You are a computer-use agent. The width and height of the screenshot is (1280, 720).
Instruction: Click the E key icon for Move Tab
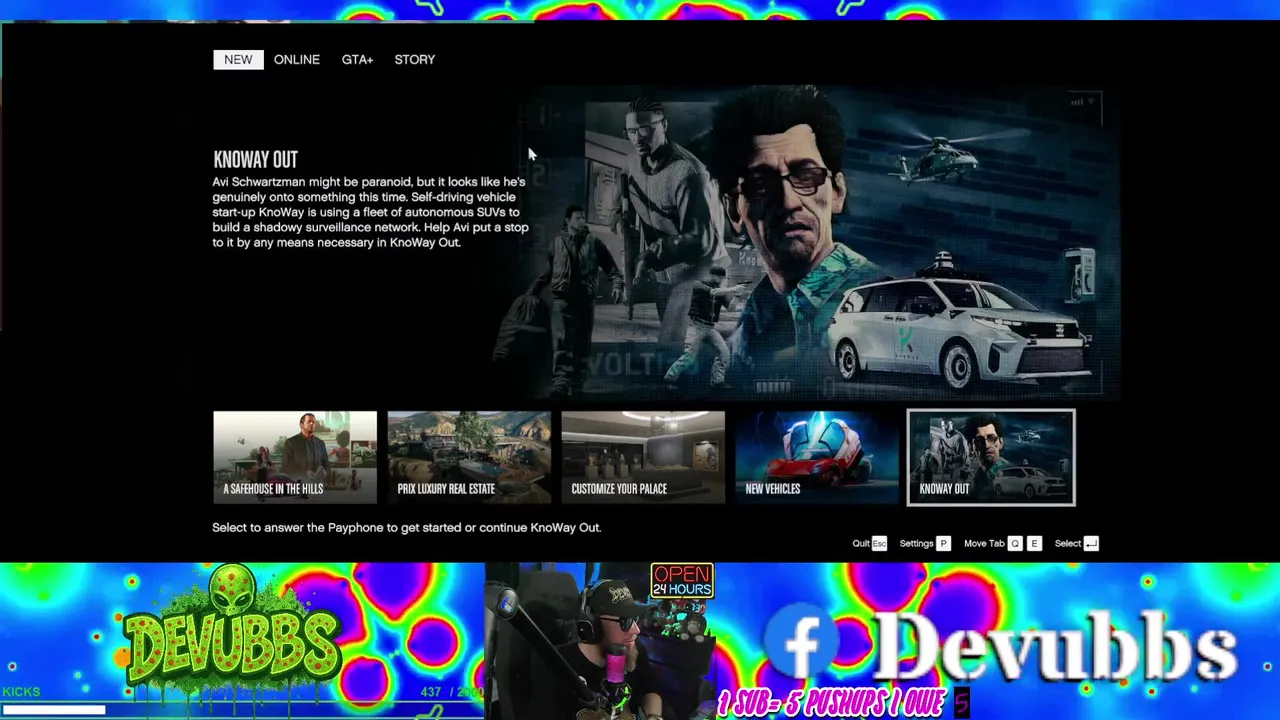click(1034, 543)
